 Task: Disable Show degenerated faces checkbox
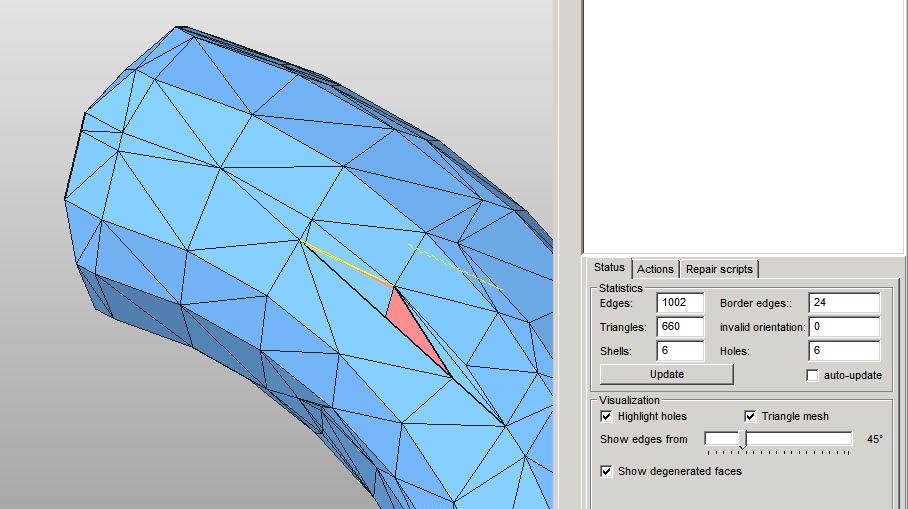pyautogui.click(x=607, y=471)
